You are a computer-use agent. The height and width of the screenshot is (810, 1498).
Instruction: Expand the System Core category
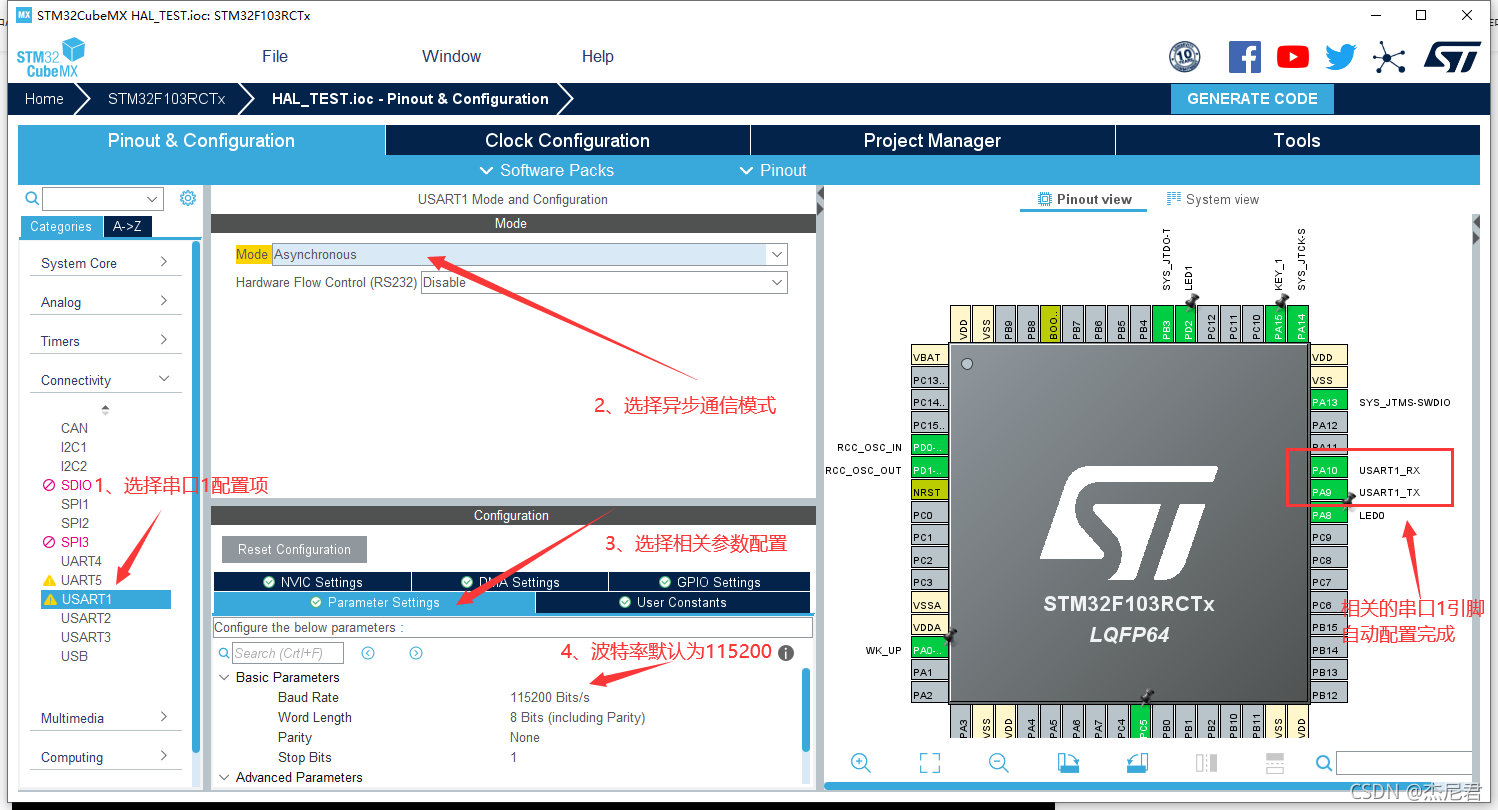click(x=104, y=263)
